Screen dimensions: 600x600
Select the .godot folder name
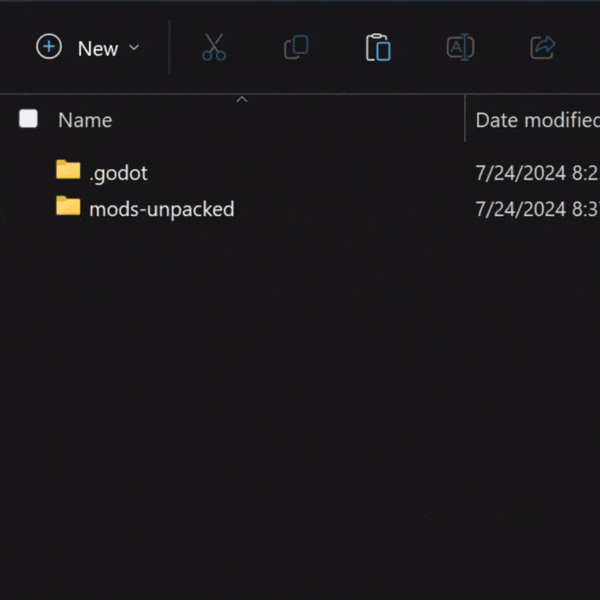coord(118,173)
